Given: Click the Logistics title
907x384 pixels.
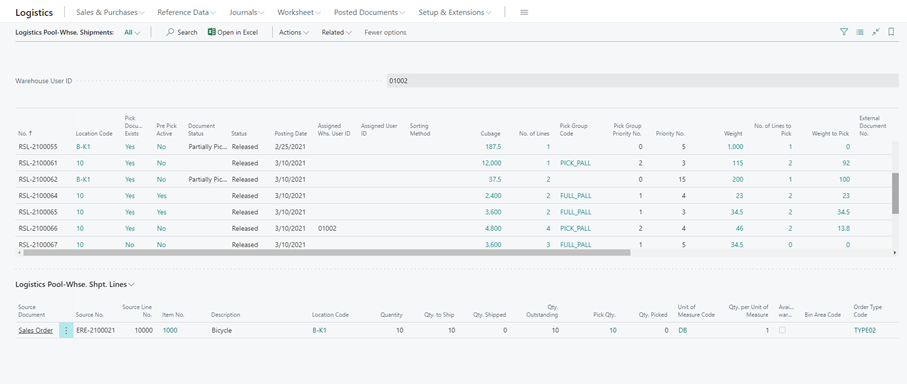Looking at the screenshot, I should (x=34, y=12).
